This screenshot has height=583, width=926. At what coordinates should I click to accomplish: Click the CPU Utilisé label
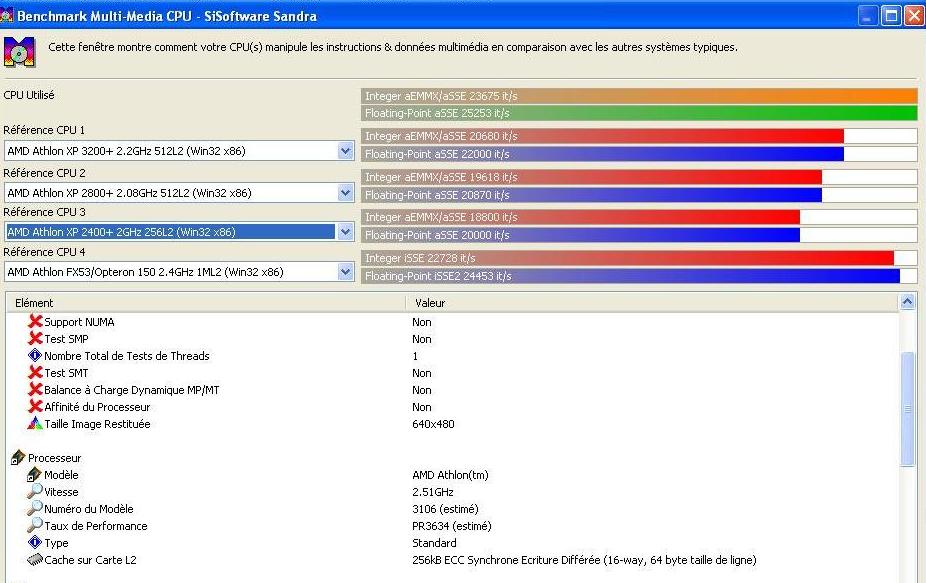click(x=29, y=95)
